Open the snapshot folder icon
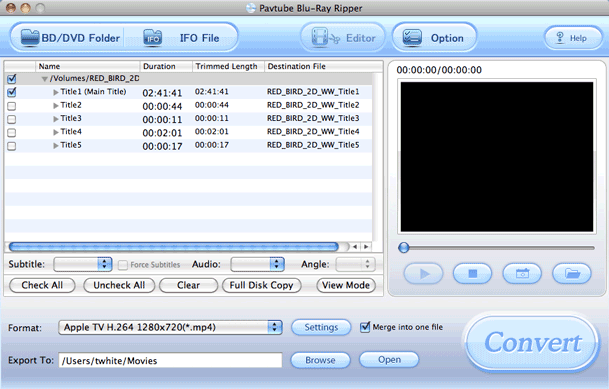609x389 pixels. pyautogui.click(x=572, y=274)
